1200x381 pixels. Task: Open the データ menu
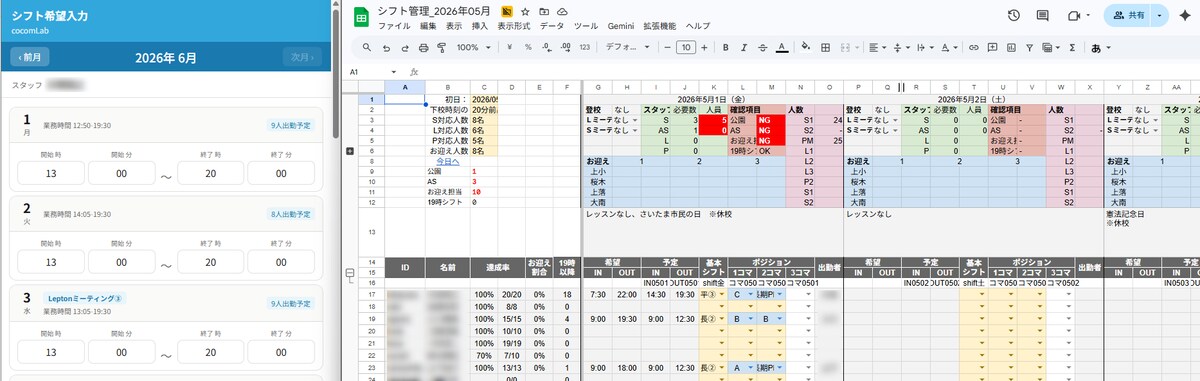[x=551, y=25]
